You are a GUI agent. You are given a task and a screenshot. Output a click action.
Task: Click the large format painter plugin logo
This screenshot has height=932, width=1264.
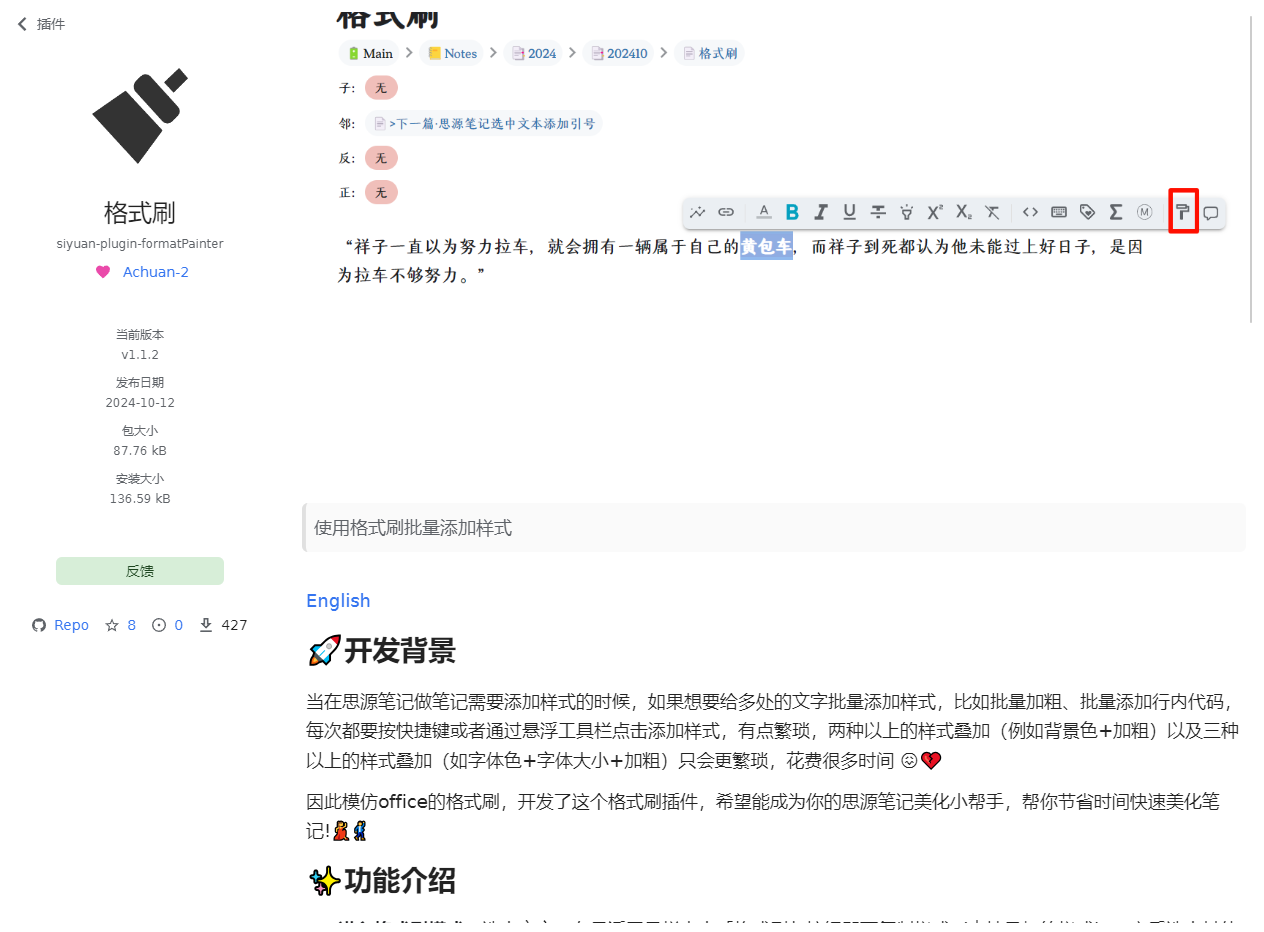[140, 115]
